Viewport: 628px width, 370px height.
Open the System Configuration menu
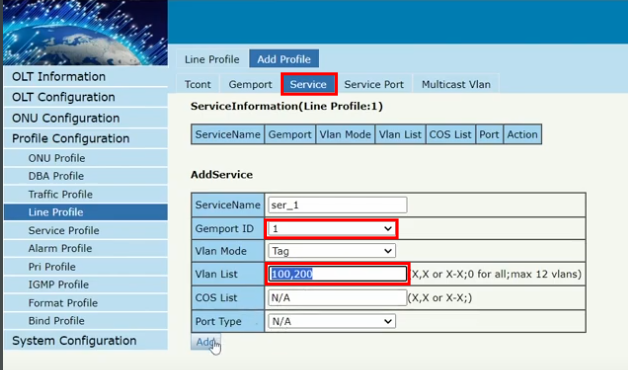click(85, 340)
